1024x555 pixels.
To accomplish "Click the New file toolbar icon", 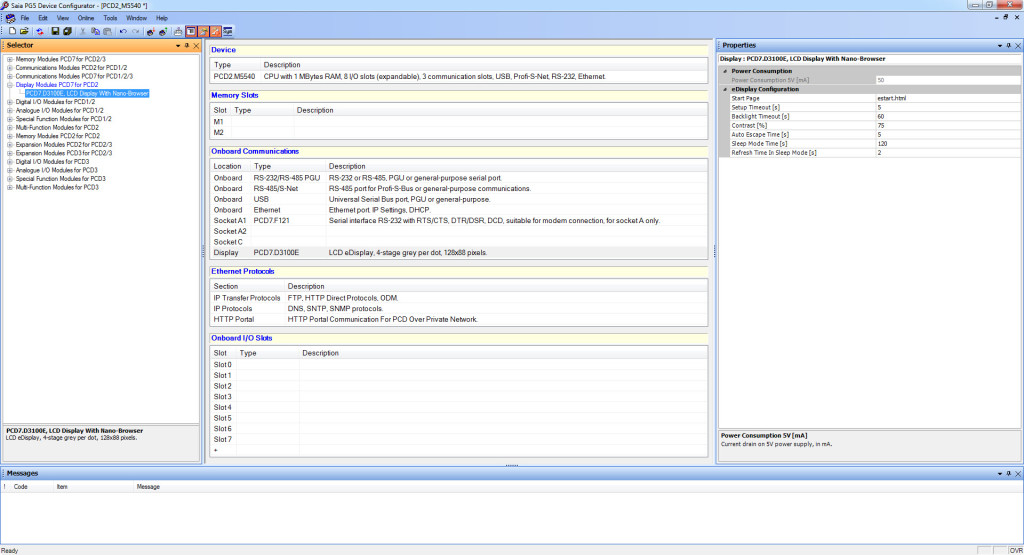I will pyautogui.click(x=12, y=31).
